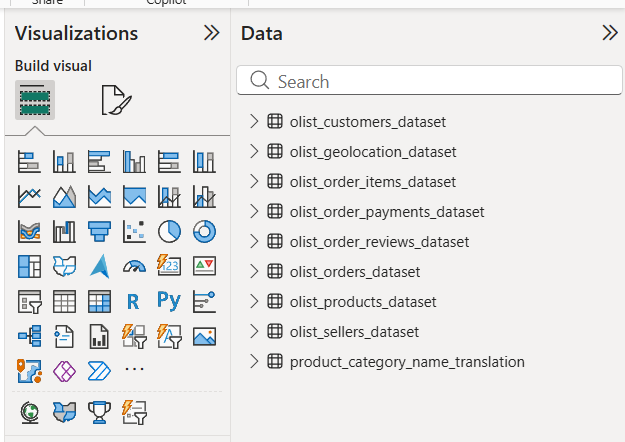Select the Gauge visual

click(x=134, y=266)
